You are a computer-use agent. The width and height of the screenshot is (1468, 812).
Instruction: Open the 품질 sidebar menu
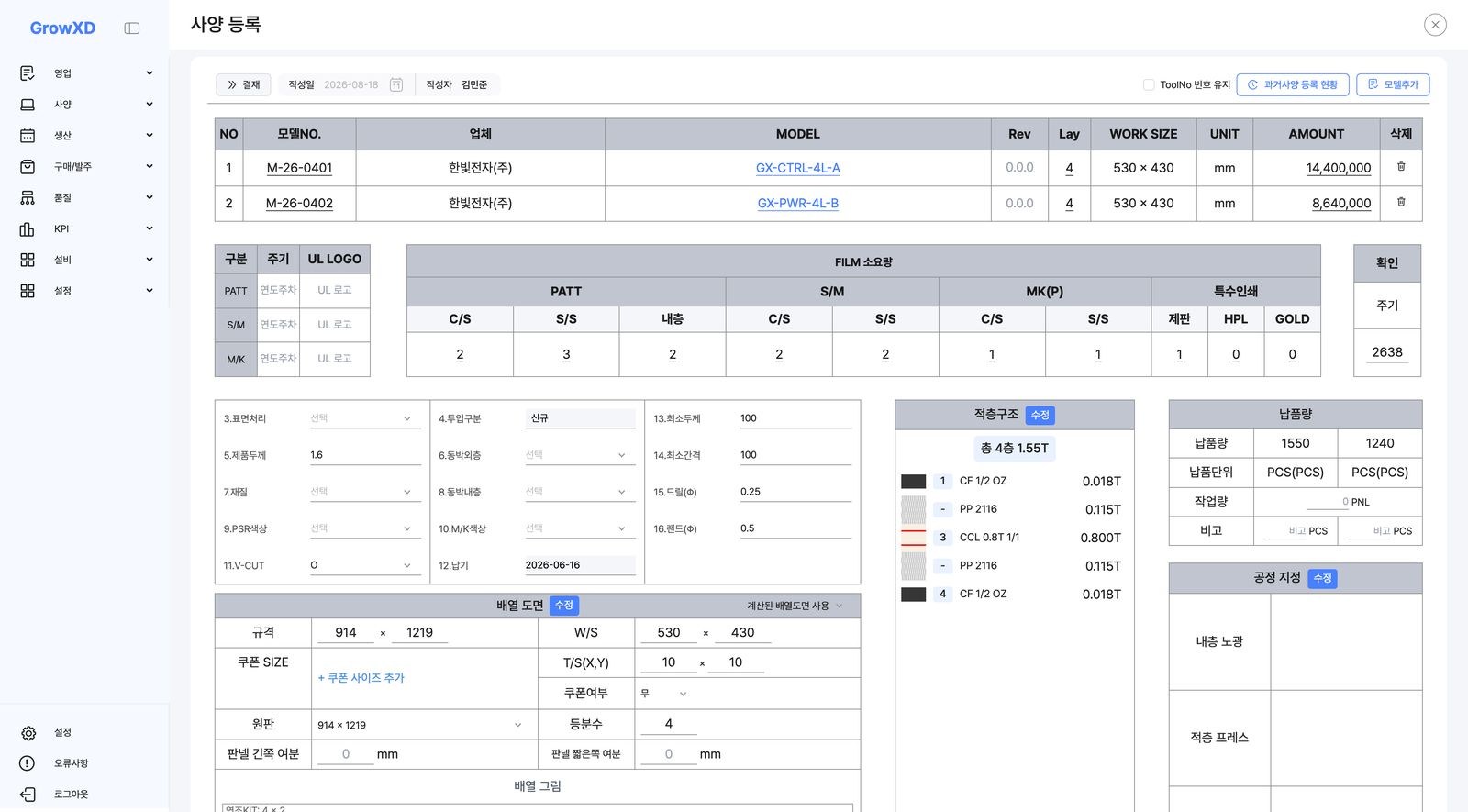point(87,198)
